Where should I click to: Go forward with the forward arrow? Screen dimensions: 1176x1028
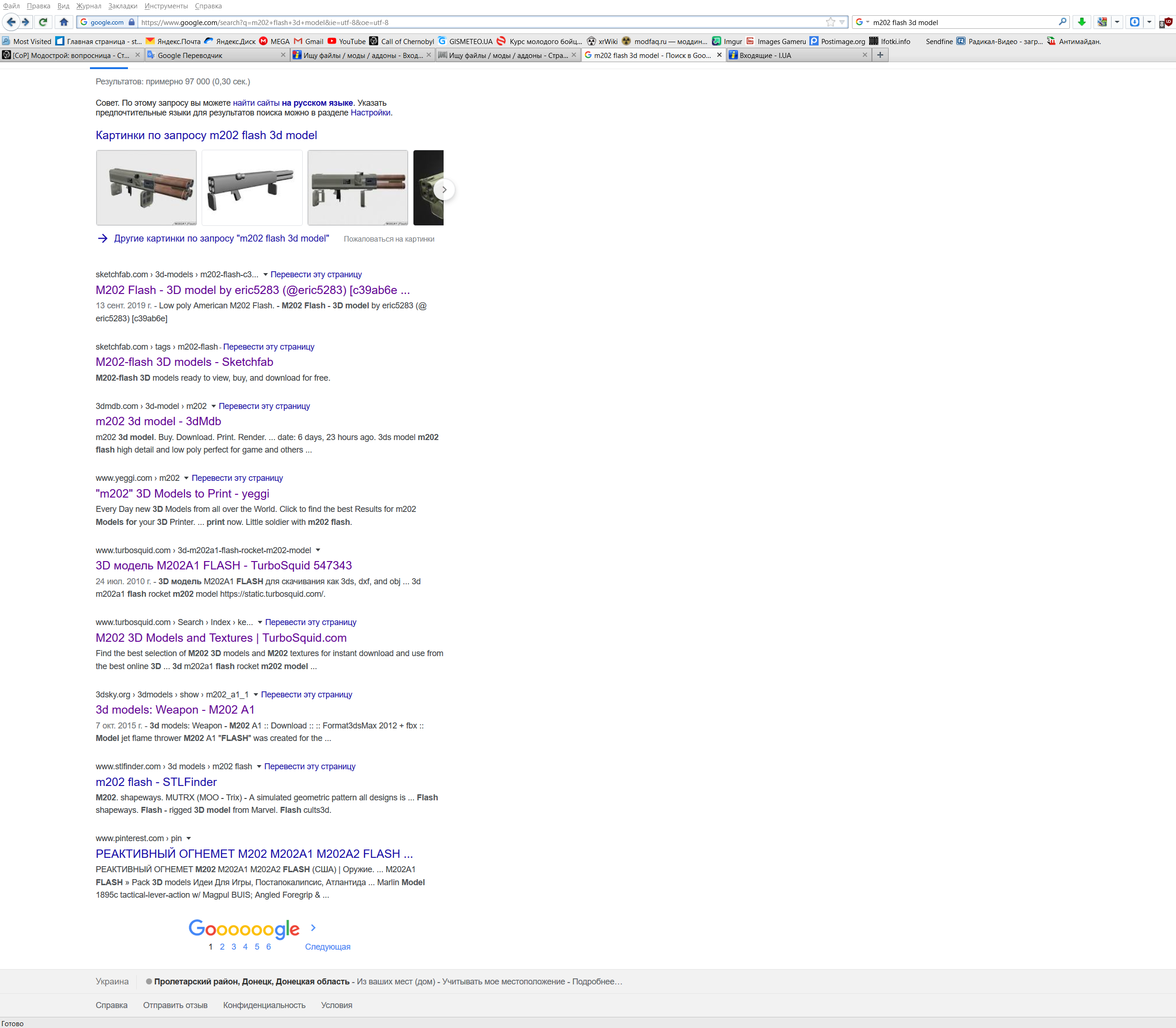26,22
